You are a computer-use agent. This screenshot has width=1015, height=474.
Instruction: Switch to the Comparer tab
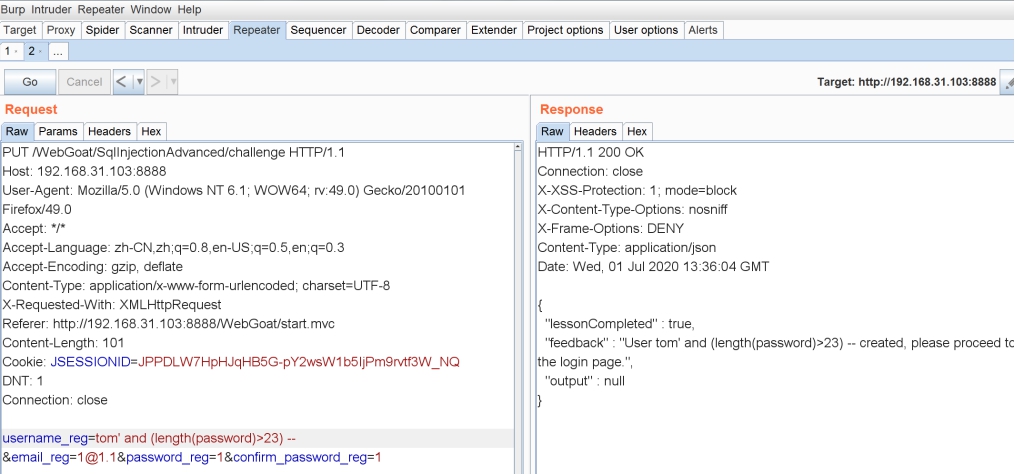click(436, 30)
